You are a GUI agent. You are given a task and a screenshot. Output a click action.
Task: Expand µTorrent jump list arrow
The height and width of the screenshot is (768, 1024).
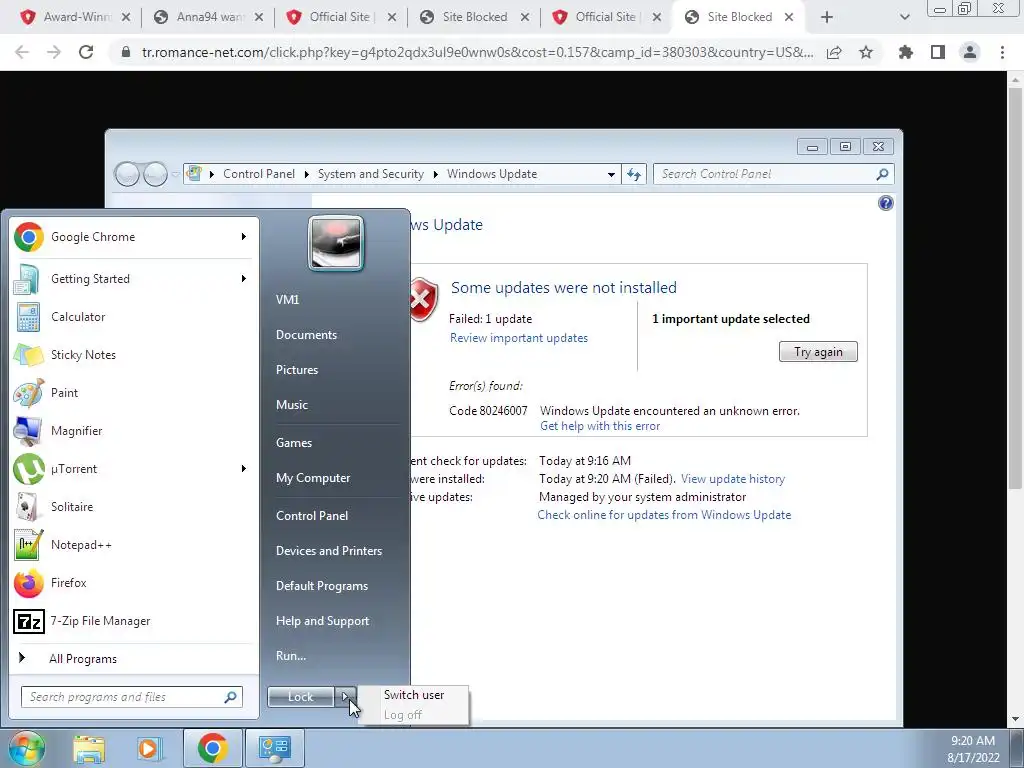244,469
